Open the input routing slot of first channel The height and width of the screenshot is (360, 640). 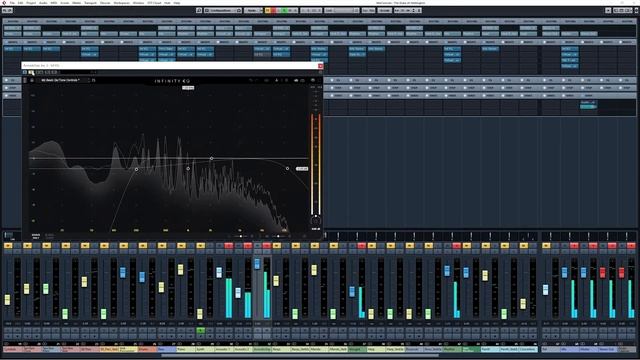pyautogui.click(x=12, y=28)
